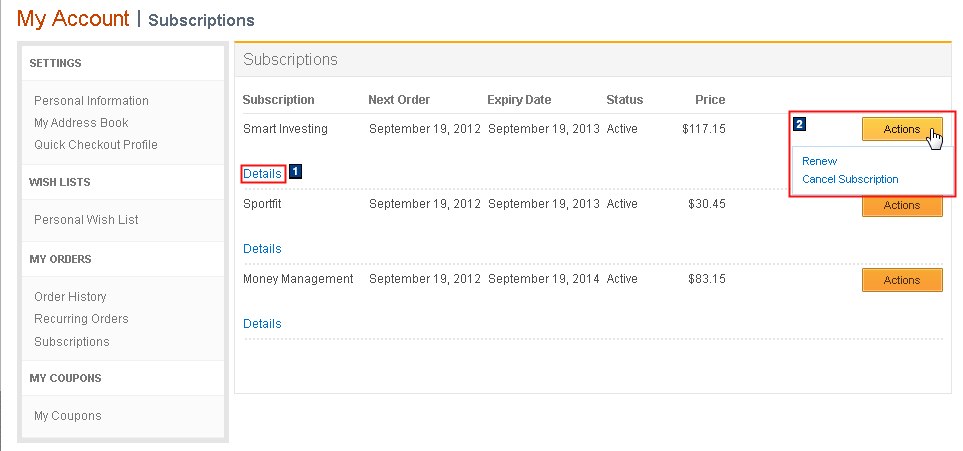Open Quick Checkout Profile

tap(95, 145)
